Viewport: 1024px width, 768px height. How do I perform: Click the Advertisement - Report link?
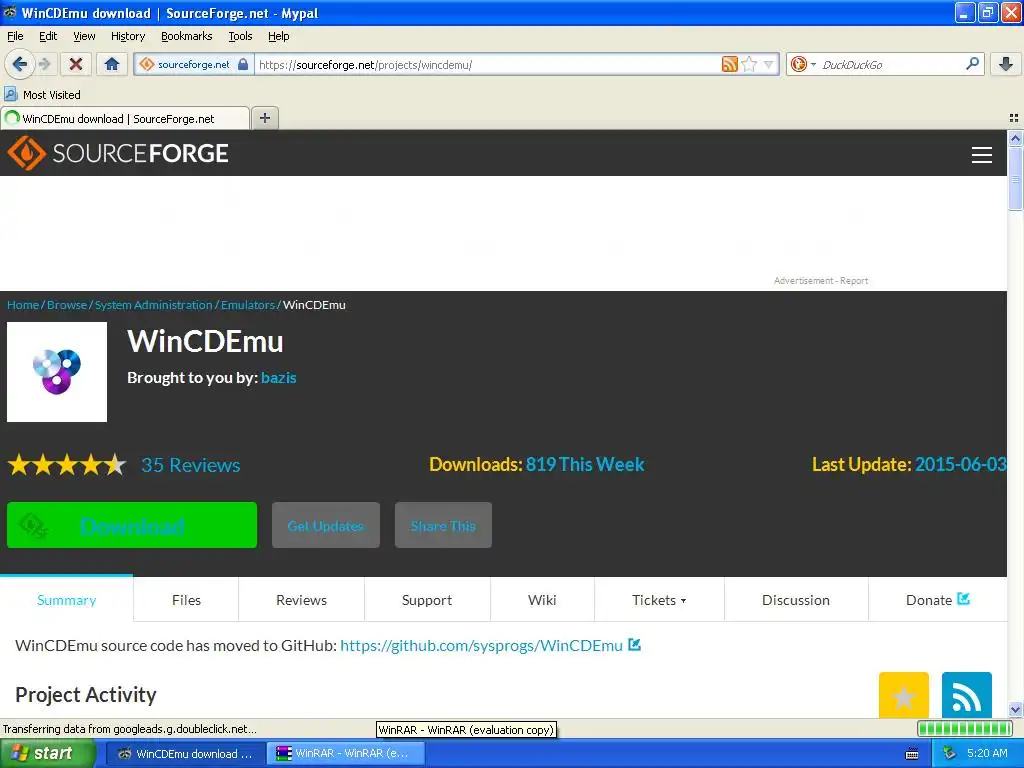point(821,281)
